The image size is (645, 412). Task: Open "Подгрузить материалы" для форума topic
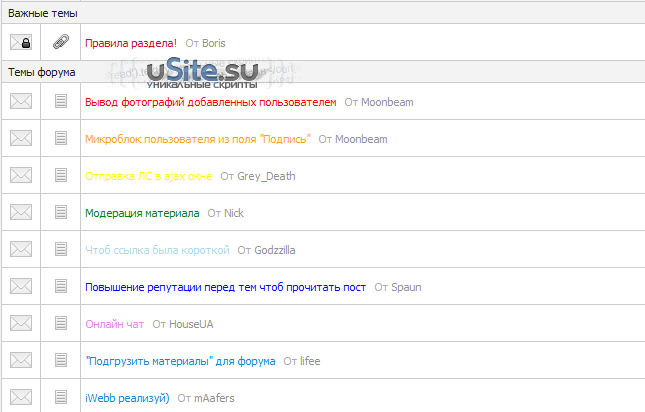pyautogui.click(x=180, y=361)
